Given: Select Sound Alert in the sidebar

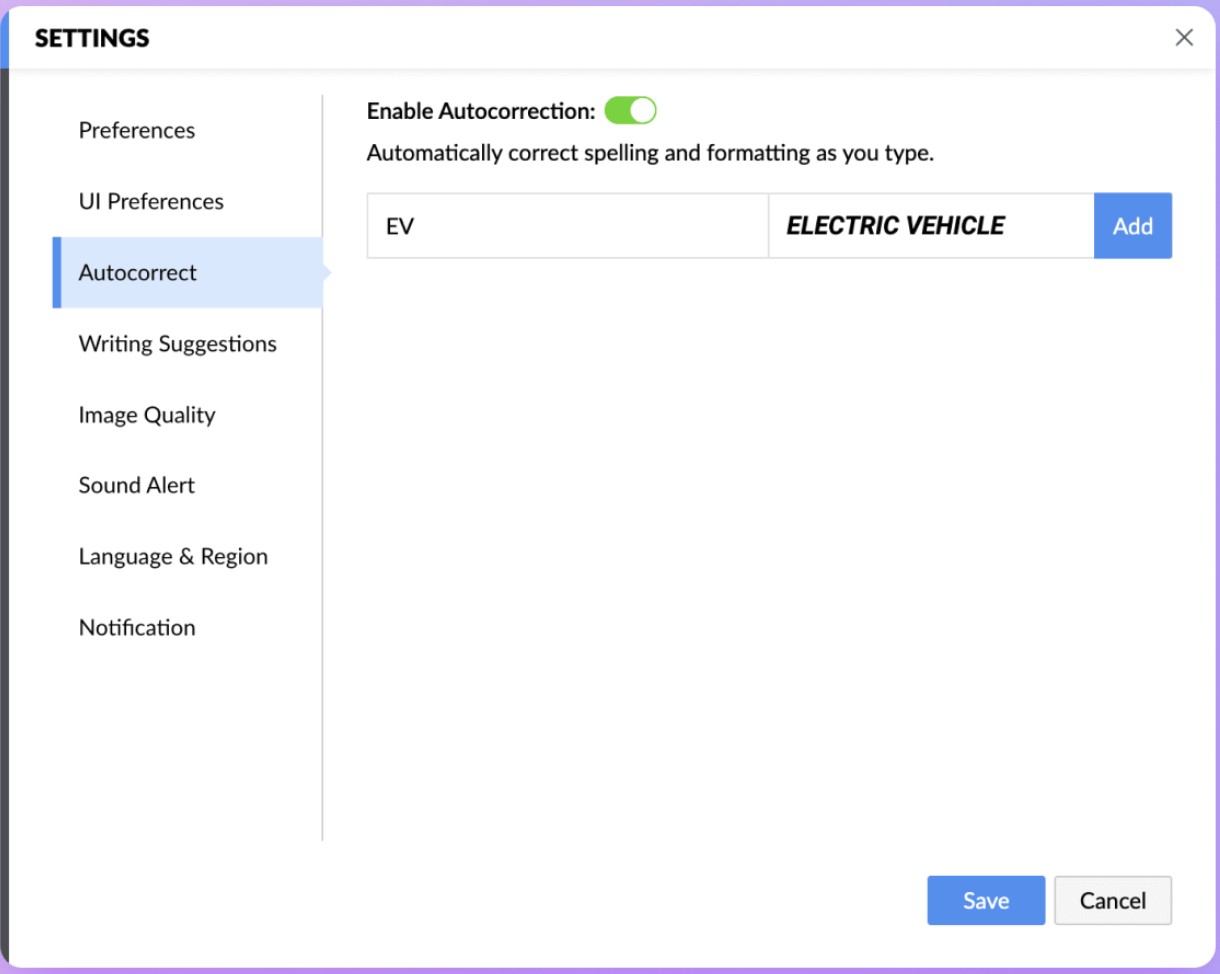Looking at the screenshot, I should pyautogui.click(x=137, y=485).
